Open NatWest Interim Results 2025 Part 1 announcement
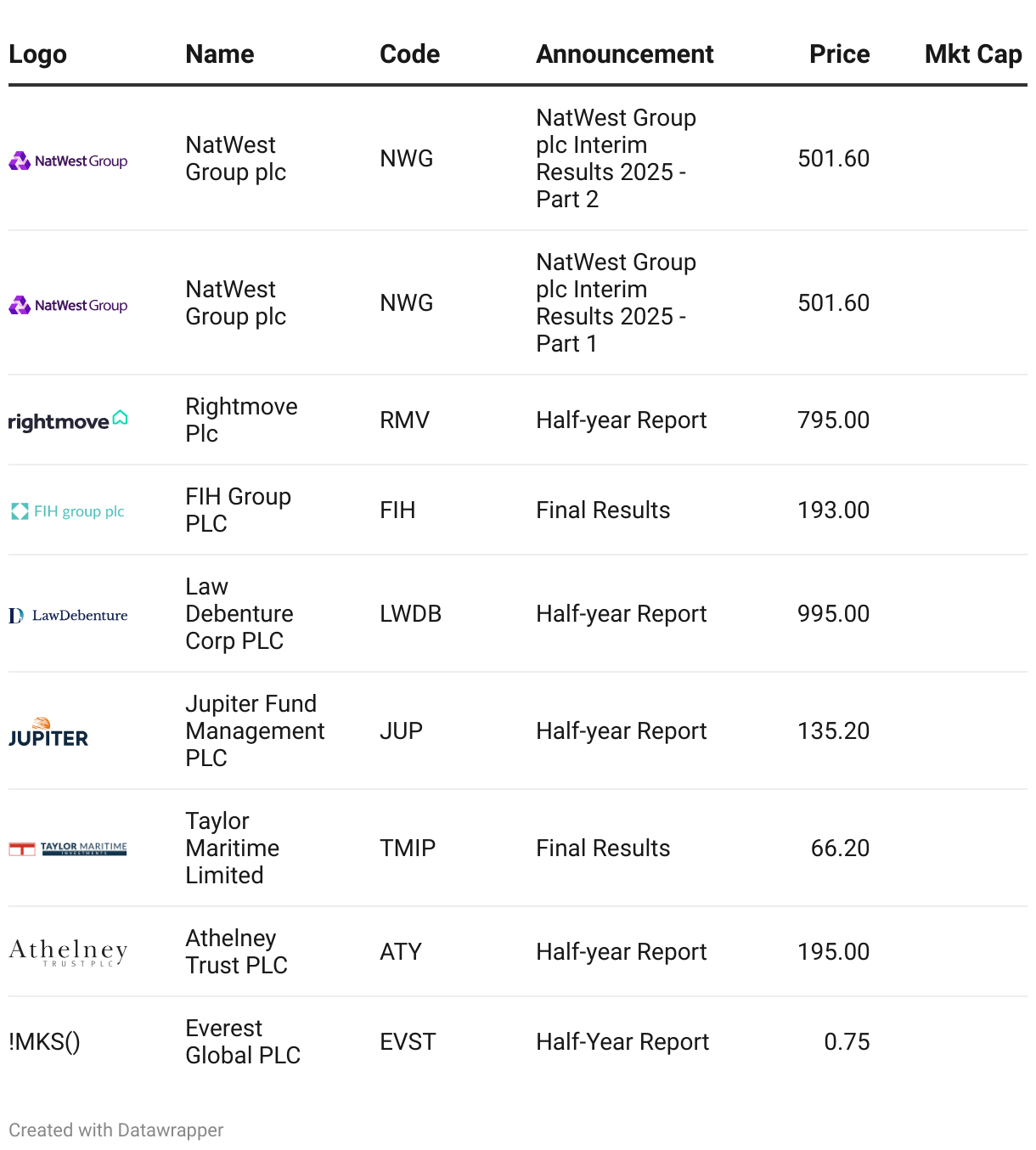Viewport: 1036px width, 1150px height. pyautogui.click(x=616, y=303)
